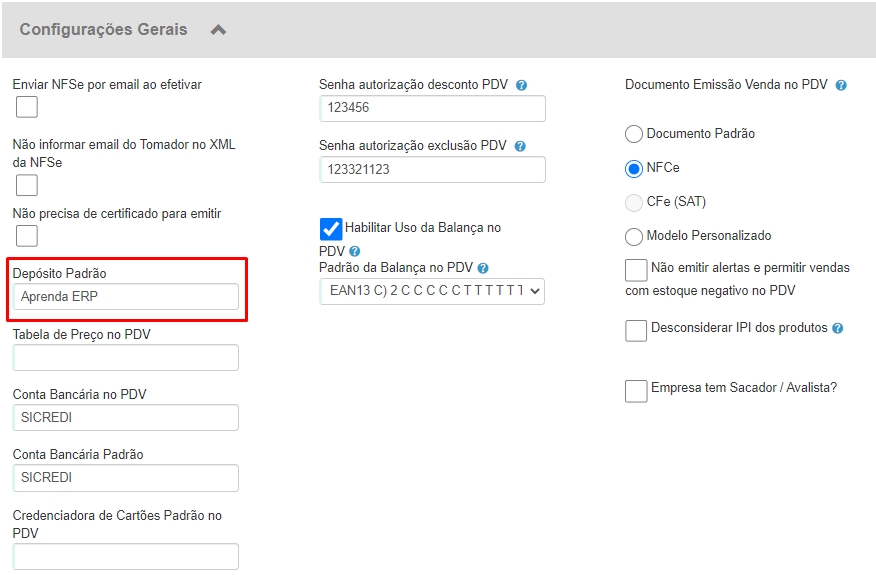
Task: Focus the Tabela de Preço no PDV field
Action: pyautogui.click(x=126, y=357)
